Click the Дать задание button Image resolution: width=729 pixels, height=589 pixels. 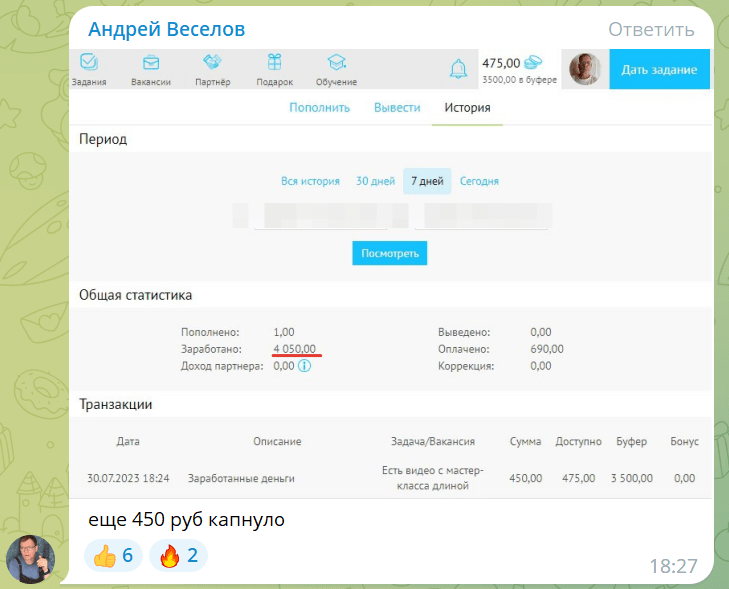[x=659, y=69]
